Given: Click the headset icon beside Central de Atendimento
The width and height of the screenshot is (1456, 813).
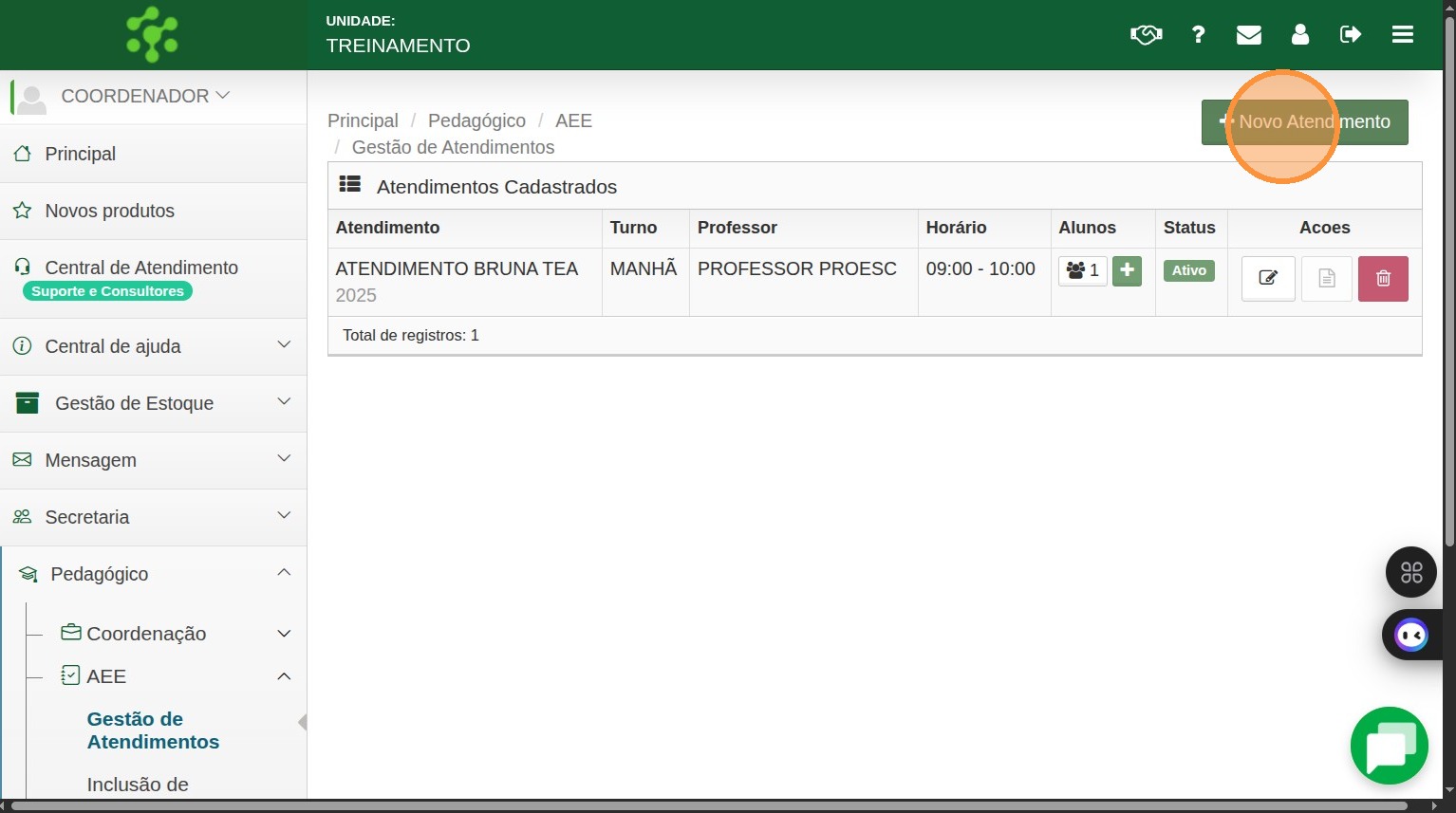Looking at the screenshot, I should (22, 267).
